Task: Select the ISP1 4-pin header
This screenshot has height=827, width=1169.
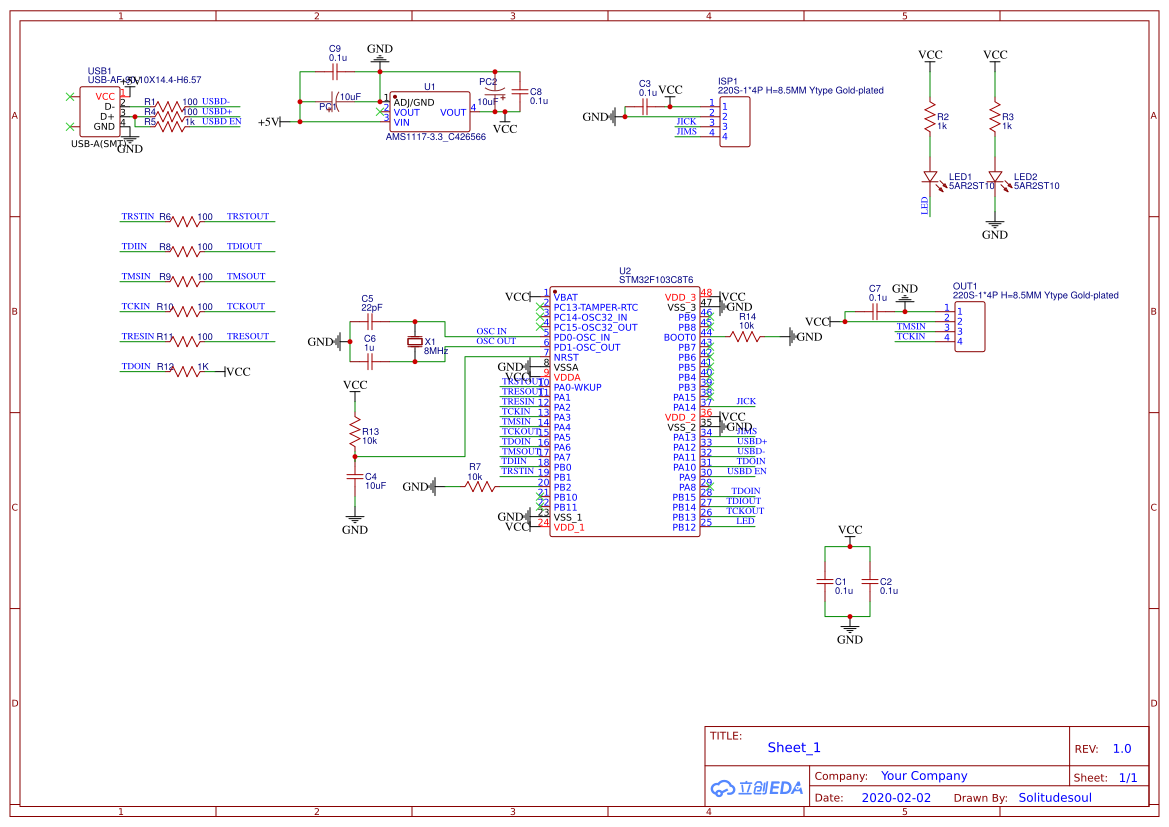Action: [734, 121]
